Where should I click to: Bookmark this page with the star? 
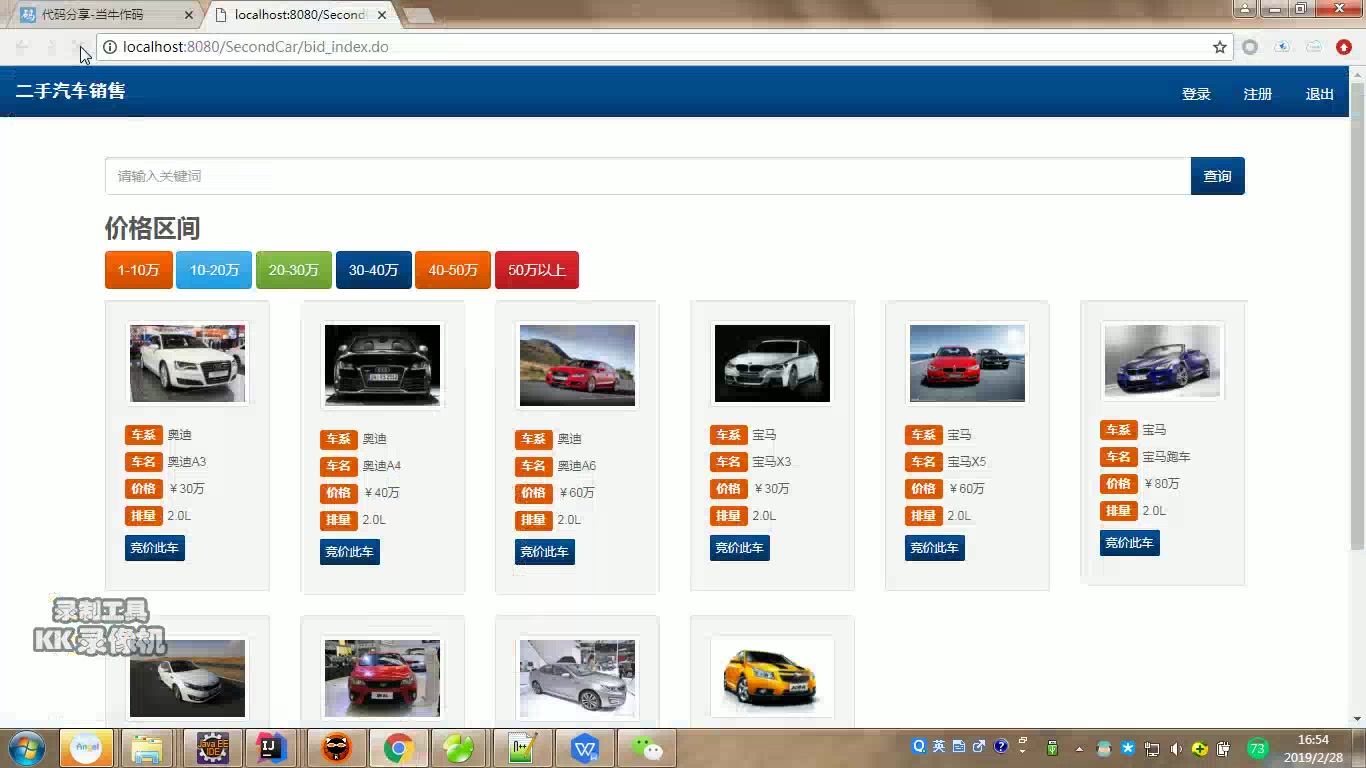[1220, 47]
